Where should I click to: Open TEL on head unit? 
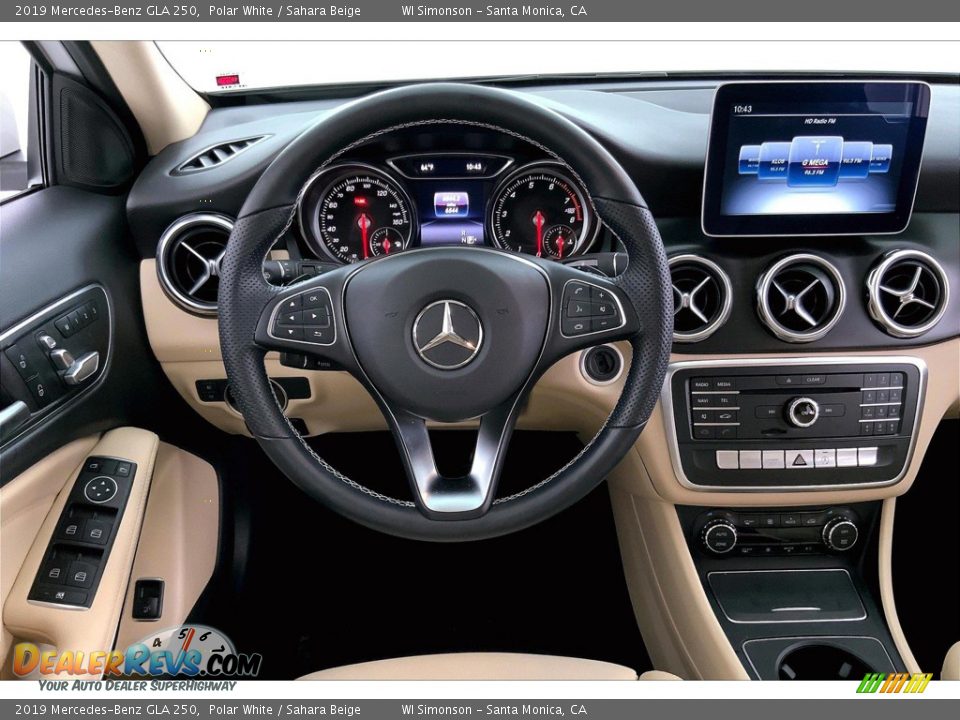click(x=724, y=400)
